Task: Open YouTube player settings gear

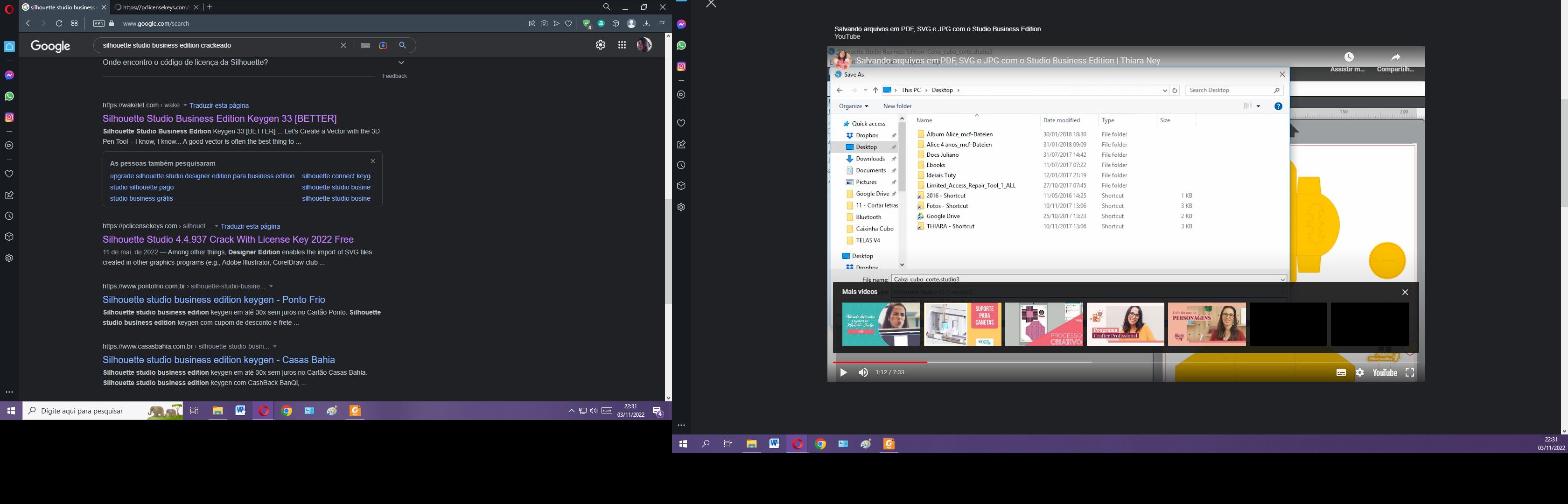Action: click(1360, 372)
